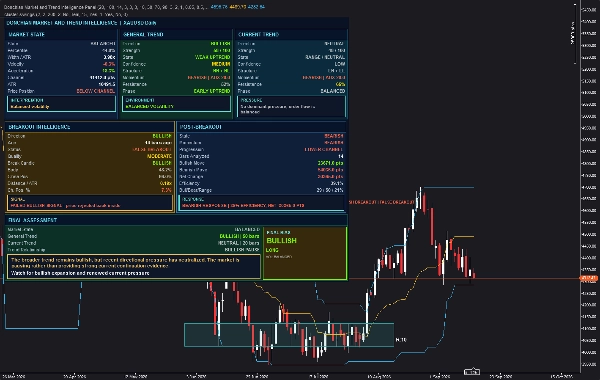
Task: Click the large BULLISH final bias text
Action: (282, 240)
